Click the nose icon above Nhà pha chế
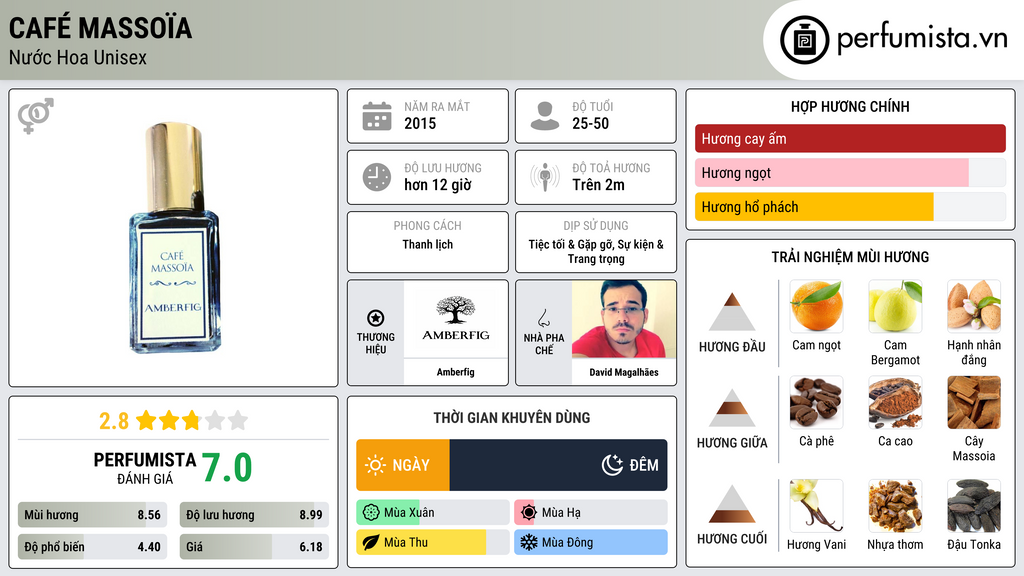Screen dimensions: 1024x576 pos(543,318)
